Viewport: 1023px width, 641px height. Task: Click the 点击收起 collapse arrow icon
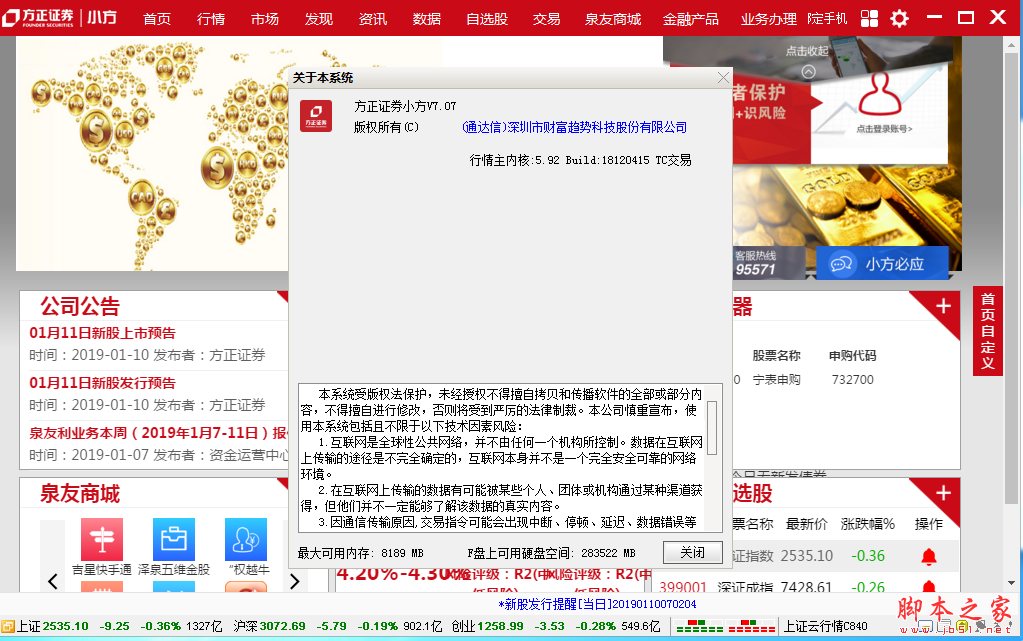[x=808, y=71]
